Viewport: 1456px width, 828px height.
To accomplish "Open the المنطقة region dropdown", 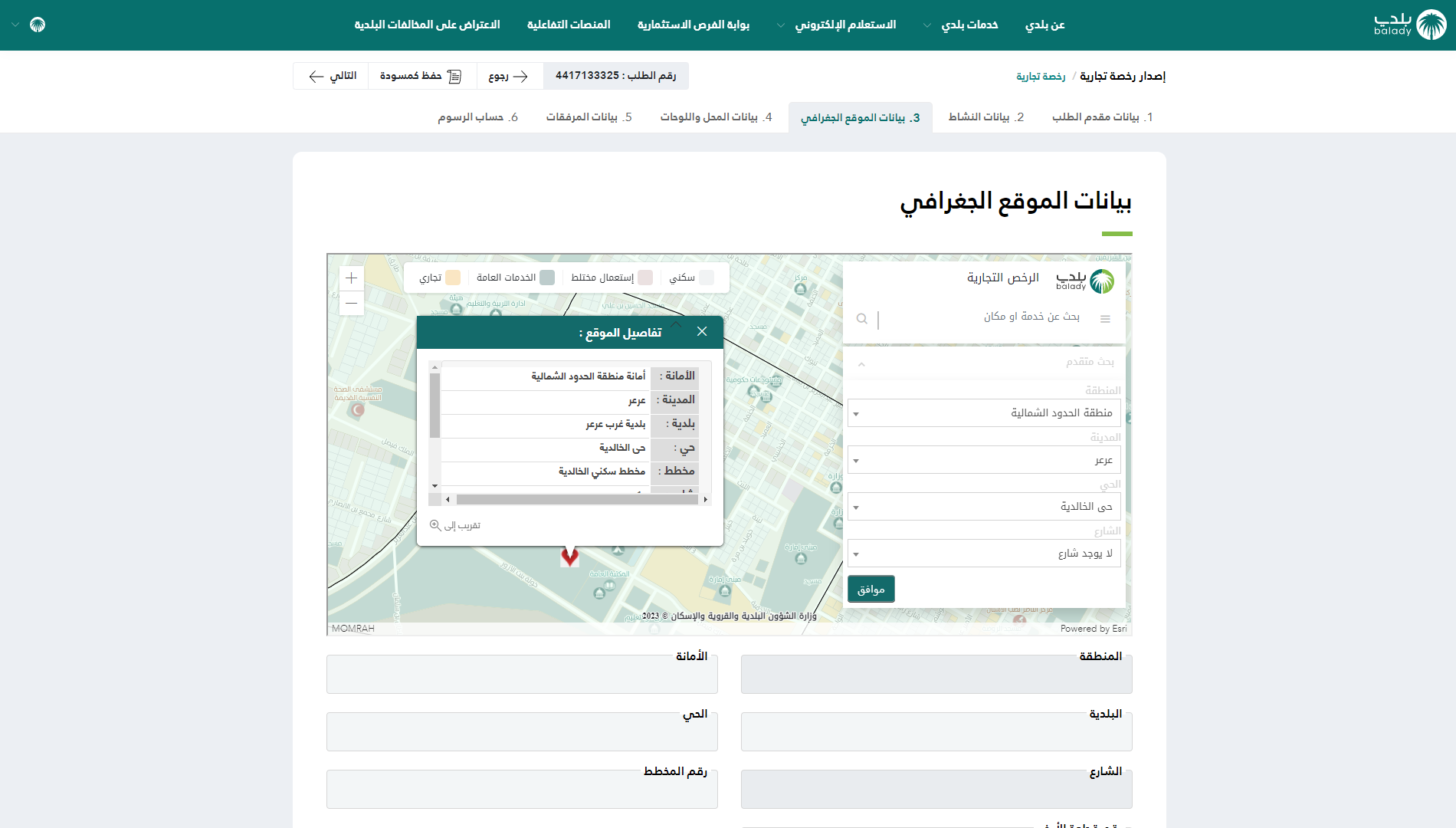I will pos(984,413).
